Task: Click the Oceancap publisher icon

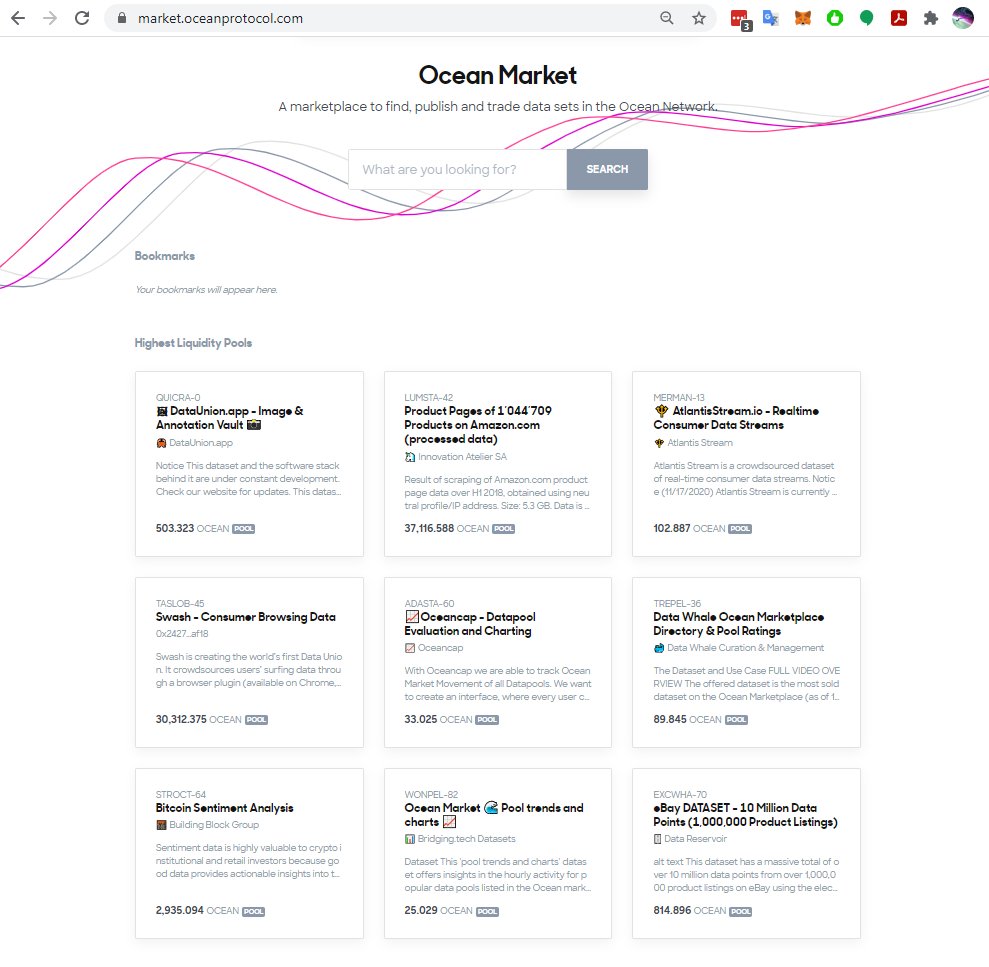Action: pos(410,648)
